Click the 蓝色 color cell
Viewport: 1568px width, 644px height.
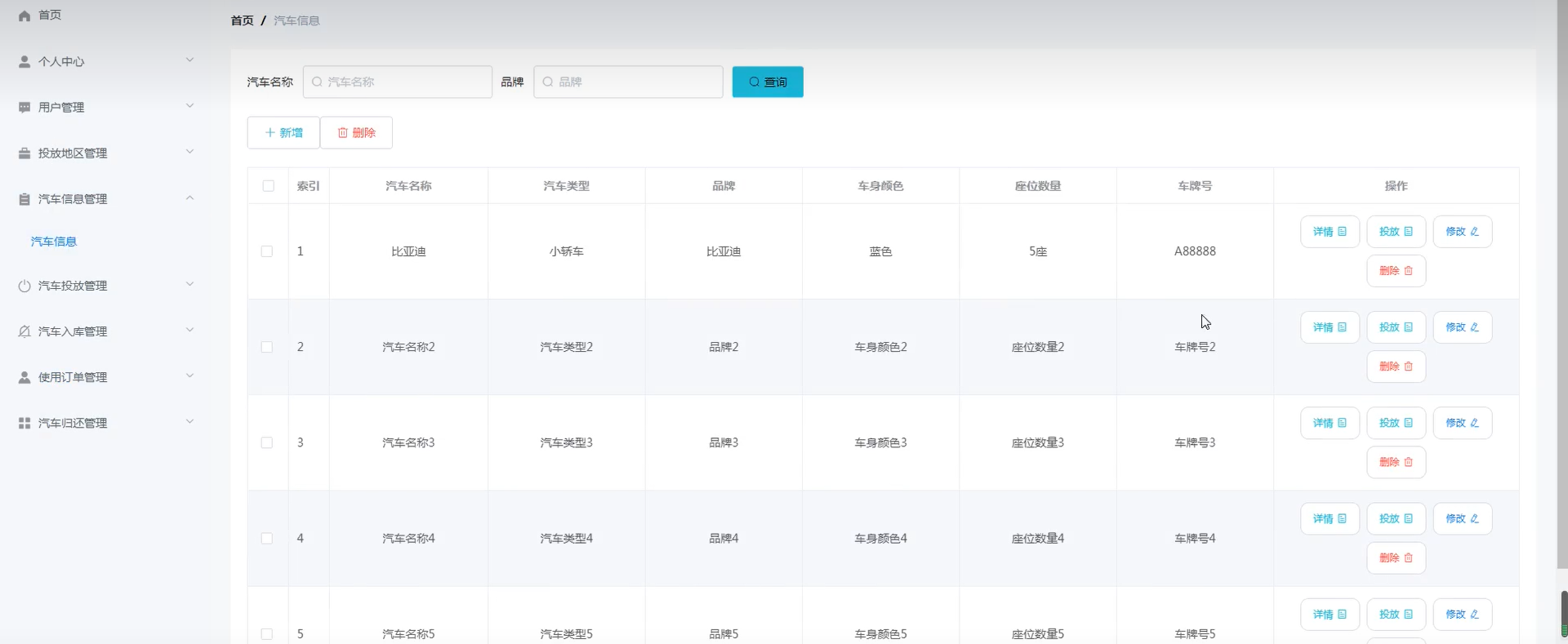point(880,251)
